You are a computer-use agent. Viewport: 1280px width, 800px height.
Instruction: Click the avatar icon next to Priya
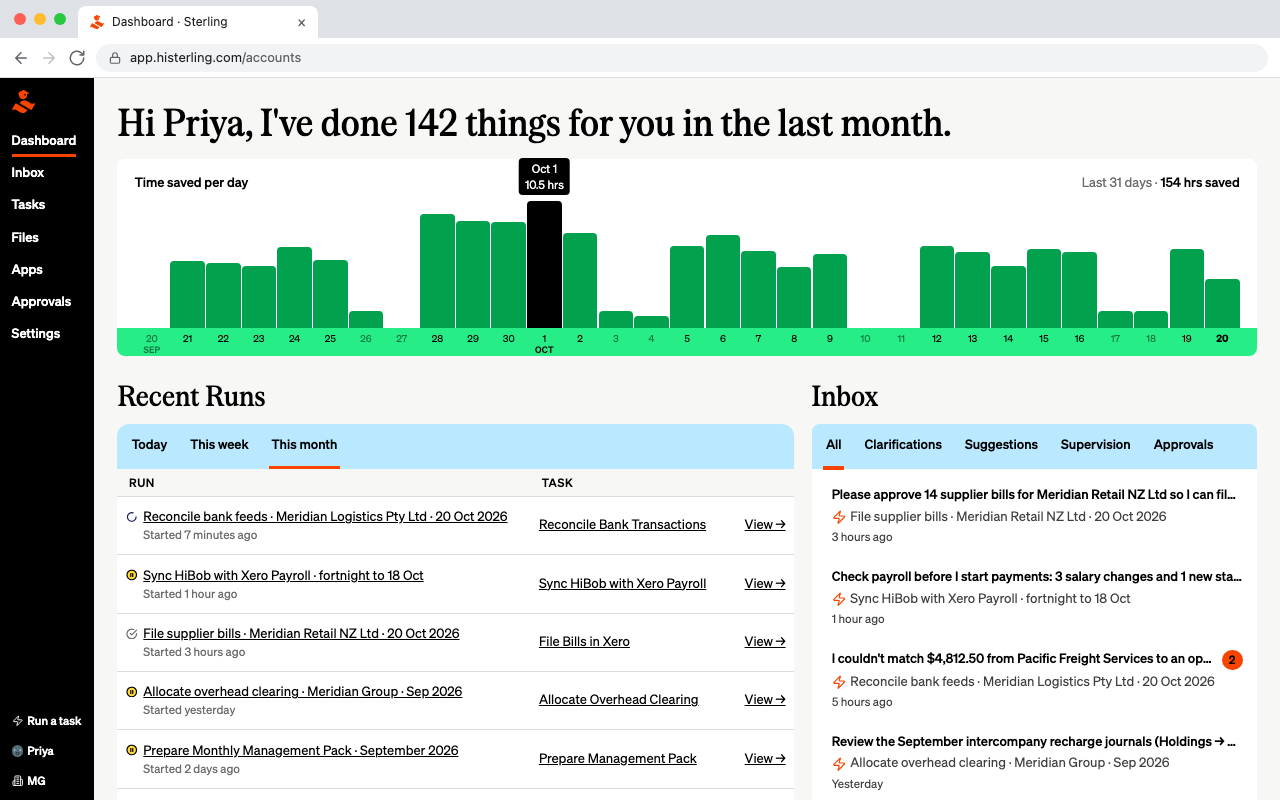pos(17,751)
